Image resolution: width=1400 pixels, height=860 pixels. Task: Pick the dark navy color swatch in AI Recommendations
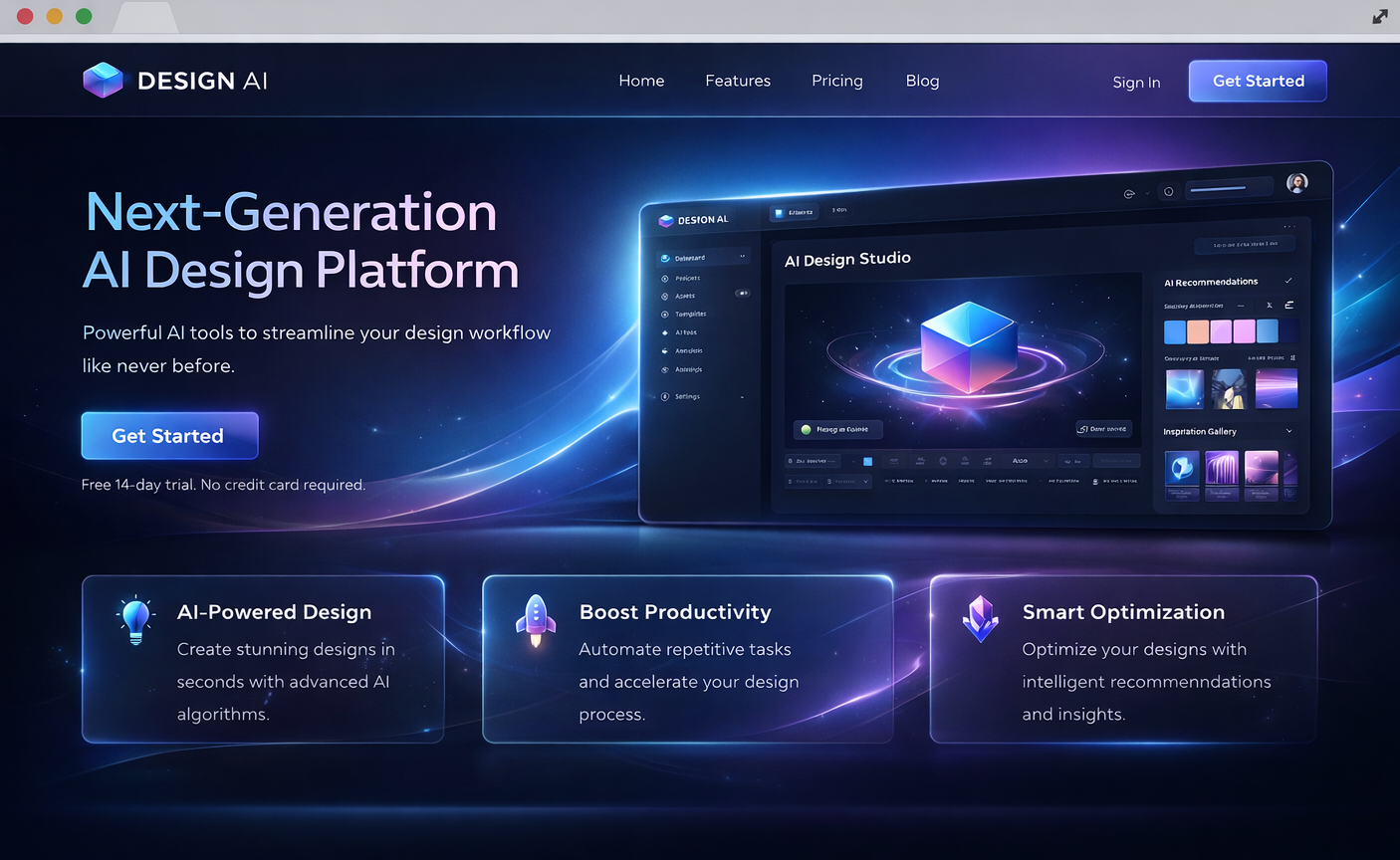pyautogui.click(x=1289, y=330)
